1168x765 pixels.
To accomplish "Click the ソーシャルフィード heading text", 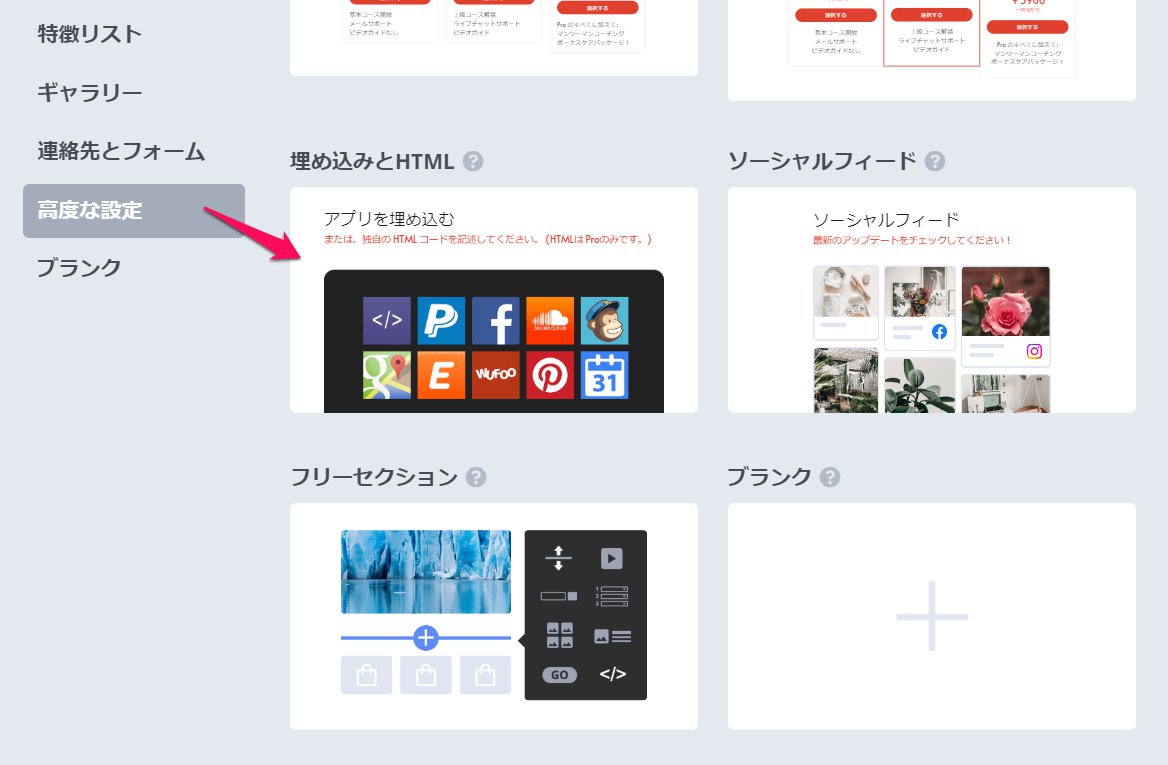I will pos(822,161).
